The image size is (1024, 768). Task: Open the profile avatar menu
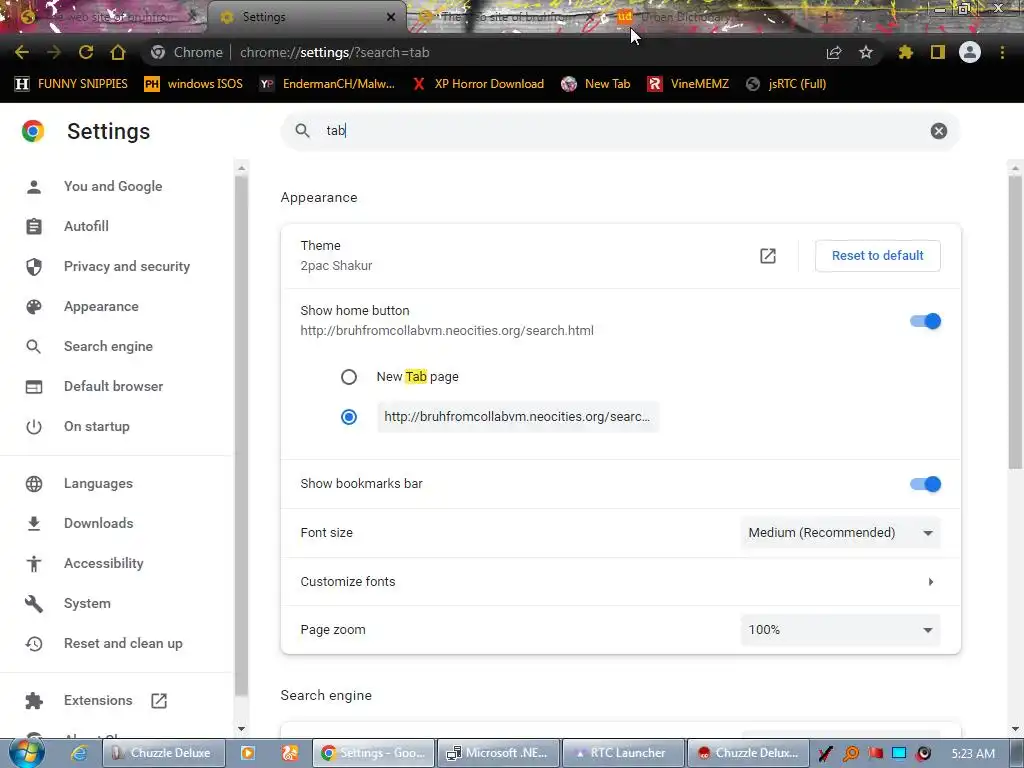pos(970,52)
